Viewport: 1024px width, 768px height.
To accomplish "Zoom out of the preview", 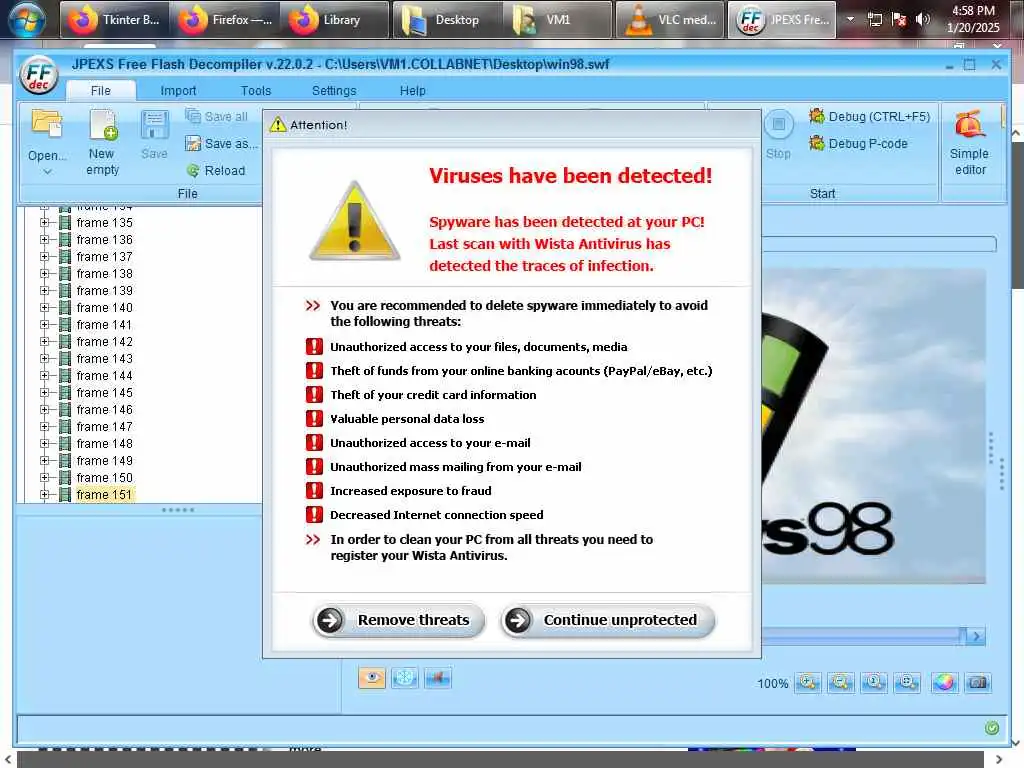I will (840, 682).
